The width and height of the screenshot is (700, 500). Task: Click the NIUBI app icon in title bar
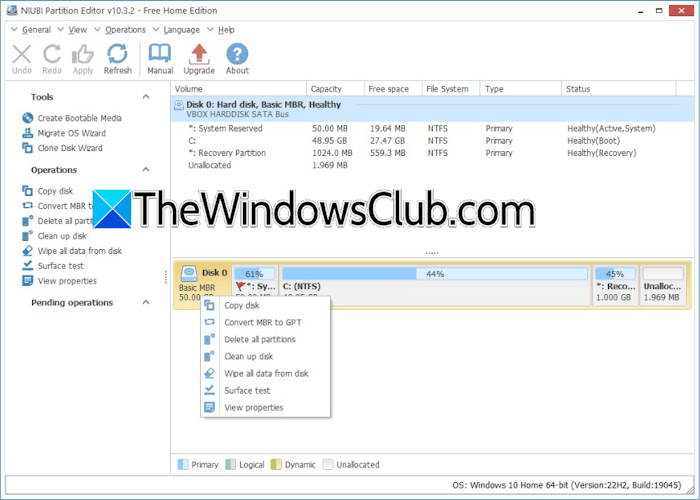[x=12, y=10]
